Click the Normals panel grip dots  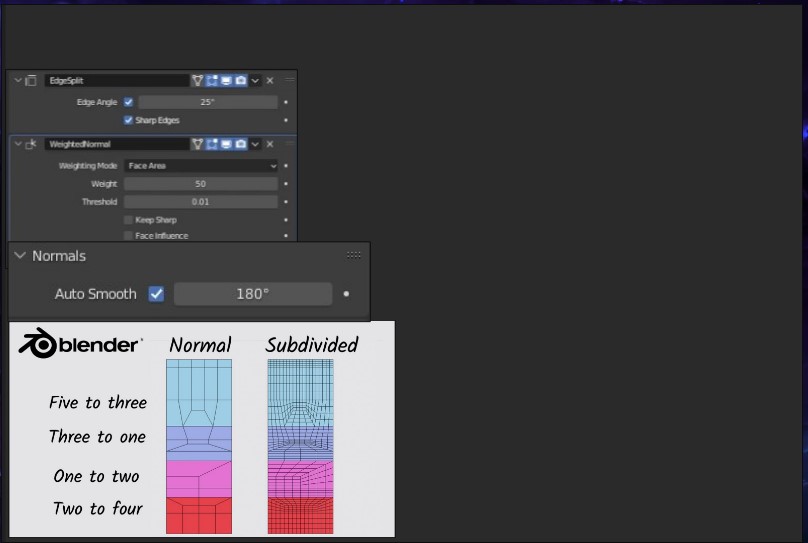[354, 256]
